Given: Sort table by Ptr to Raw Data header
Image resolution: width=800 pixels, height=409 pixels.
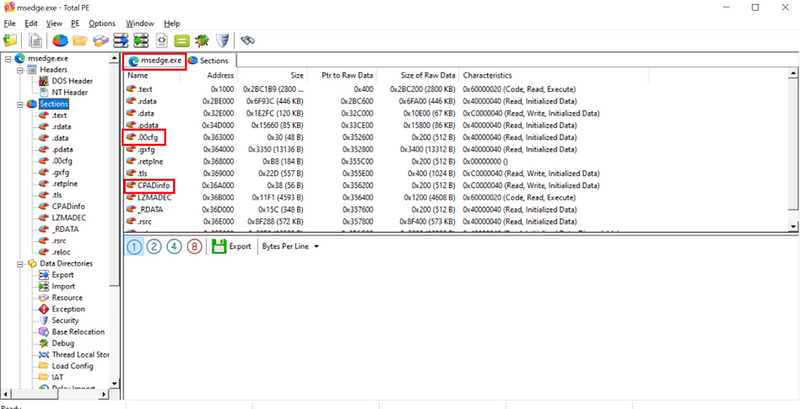Looking at the screenshot, I should 343,75.
